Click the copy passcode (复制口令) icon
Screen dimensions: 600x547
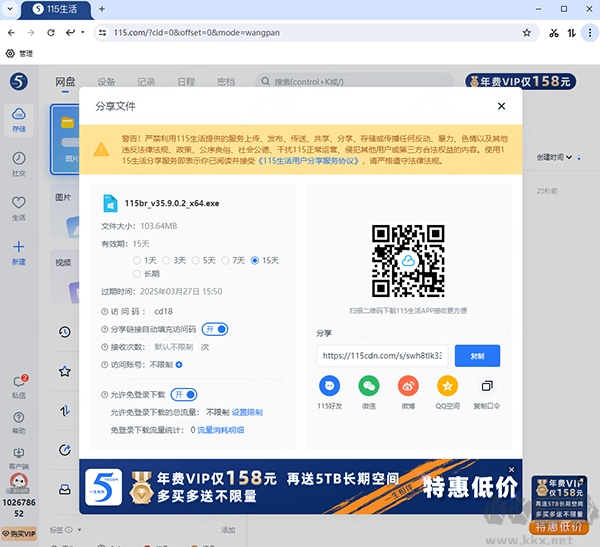487,386
